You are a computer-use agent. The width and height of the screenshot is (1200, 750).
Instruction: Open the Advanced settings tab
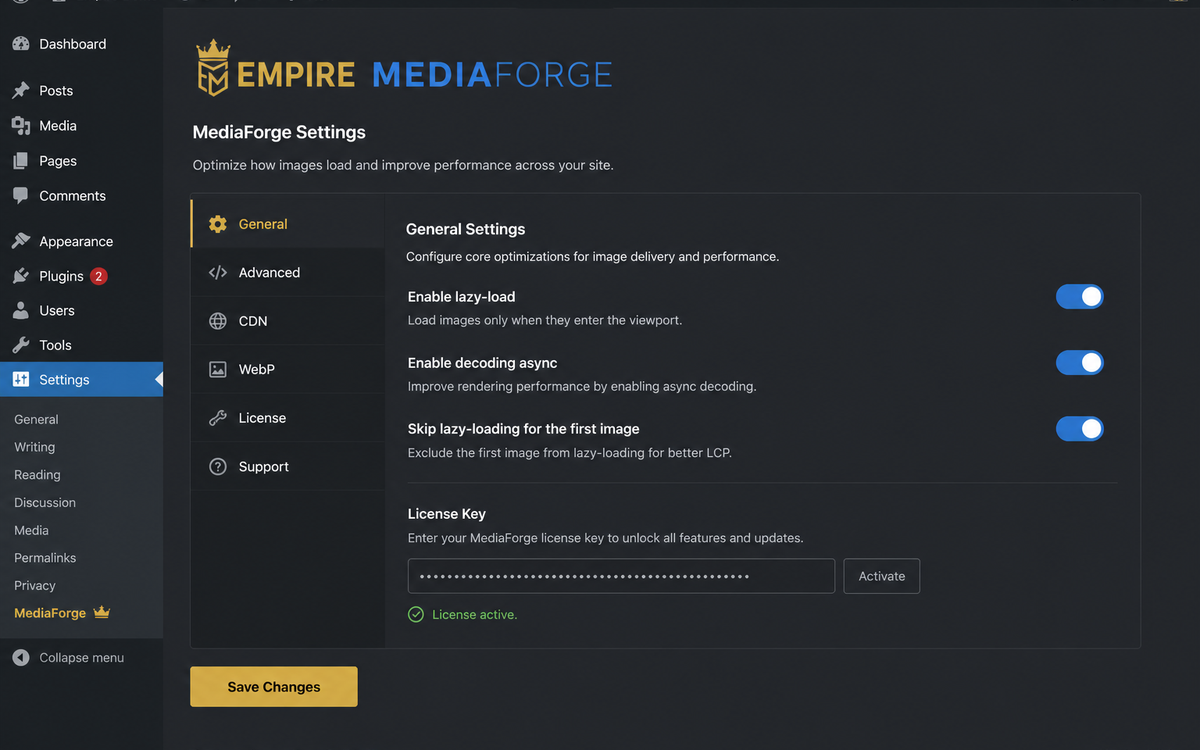click(x=288, y=272)
